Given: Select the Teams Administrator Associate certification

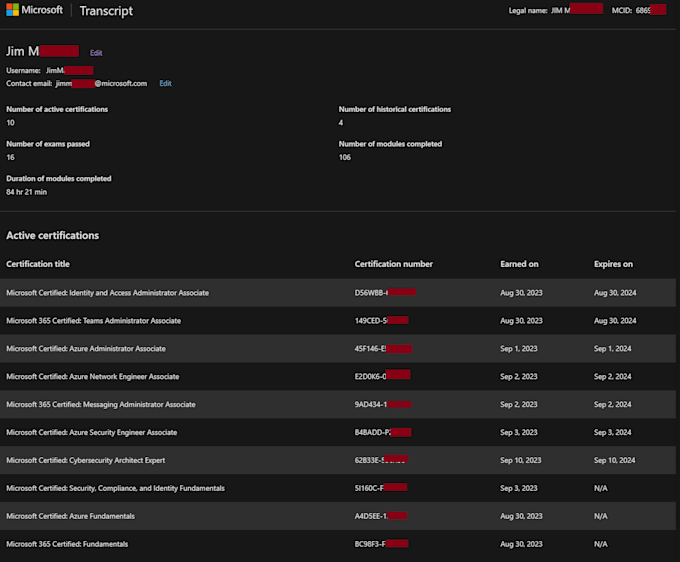Looking at the screenshot, I should point(100,321).
